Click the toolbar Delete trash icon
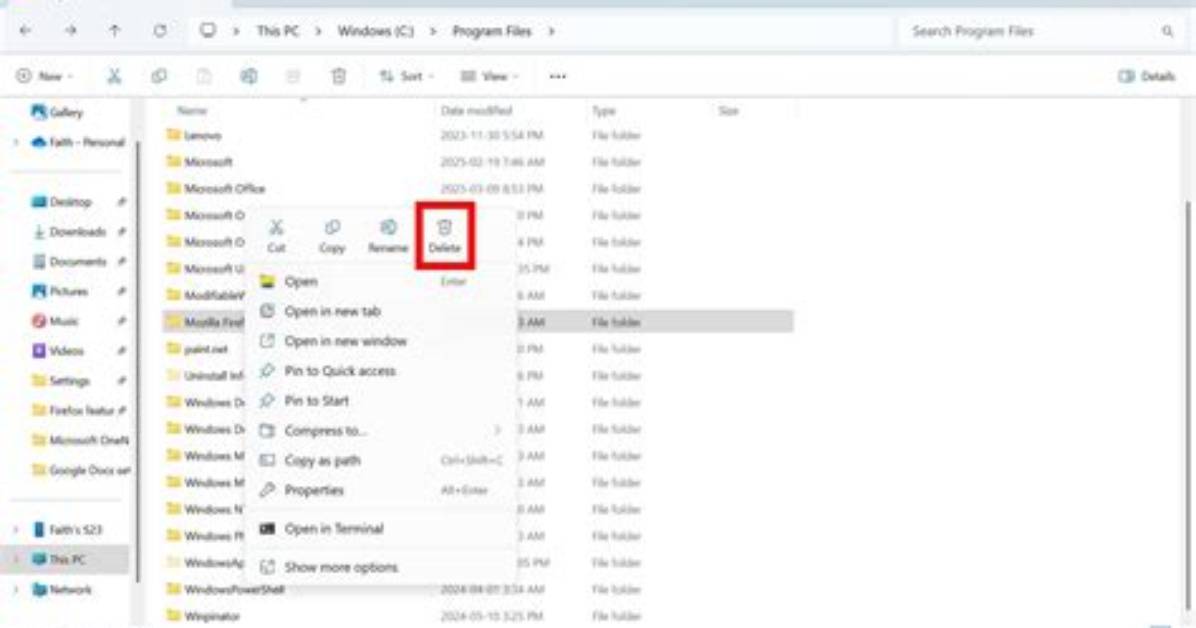The width and height of the screenshot is (1196, 628). [339, 76]
